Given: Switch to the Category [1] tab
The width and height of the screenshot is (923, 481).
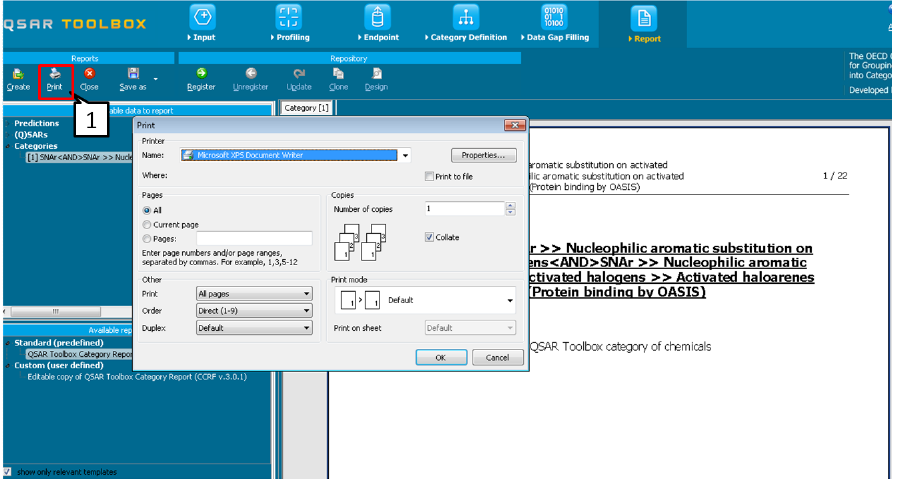Looking at the screenshot, I should click(x=306, y=108).
